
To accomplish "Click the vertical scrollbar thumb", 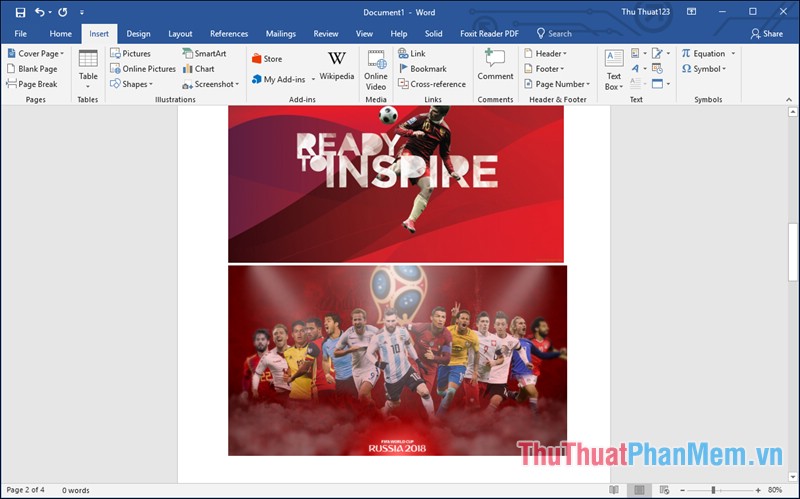I will tap(792, 252).
